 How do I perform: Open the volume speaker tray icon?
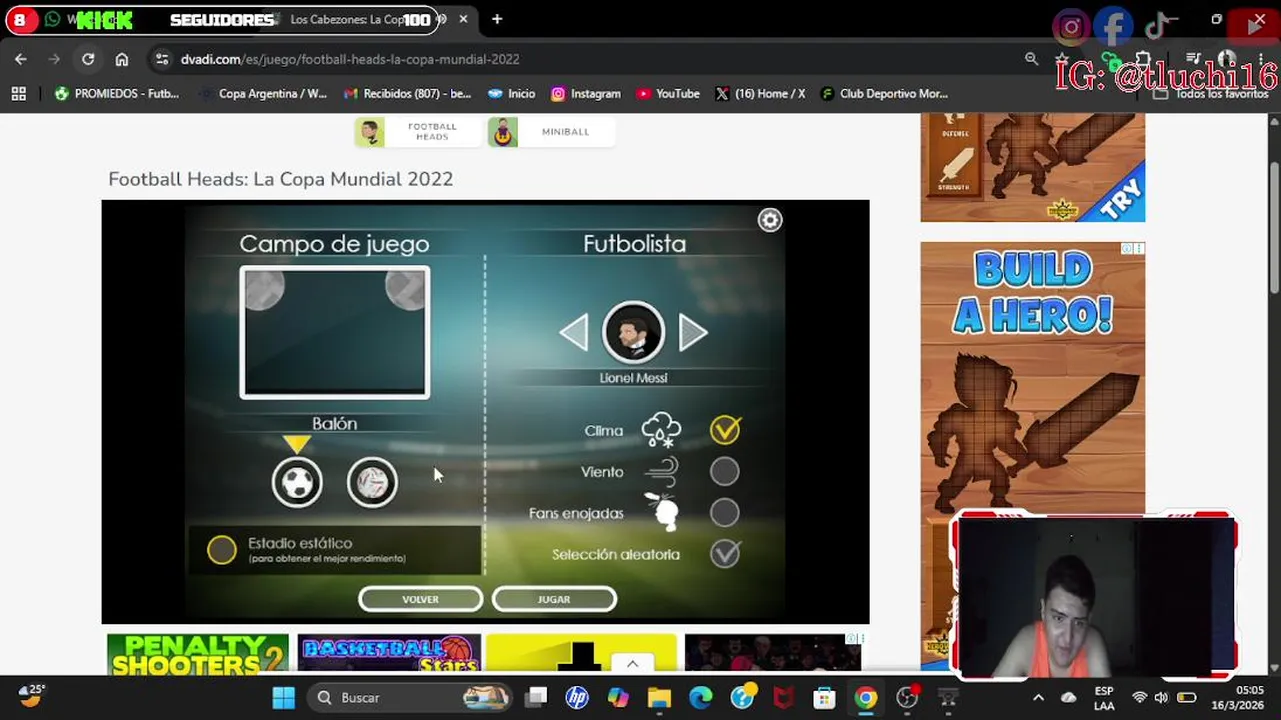(x=1161, y=697)
